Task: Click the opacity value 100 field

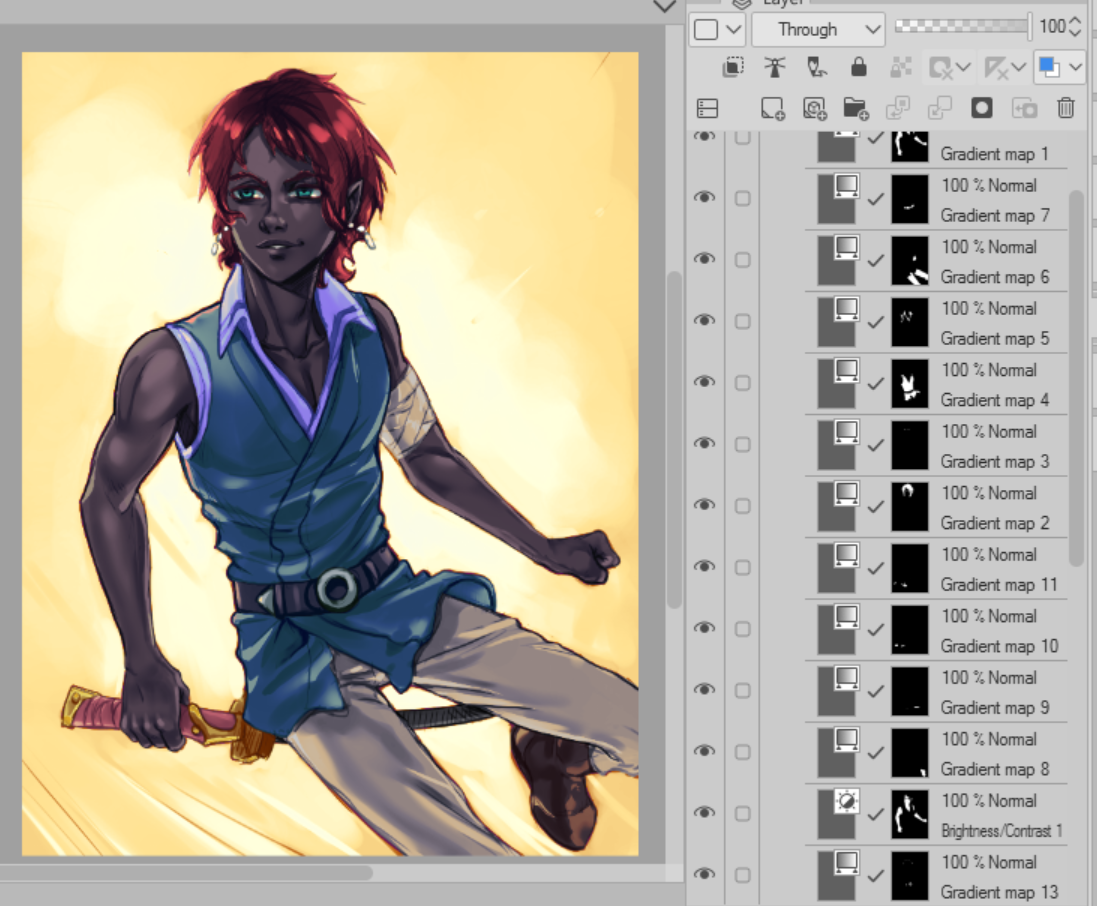Action: 1052,27
